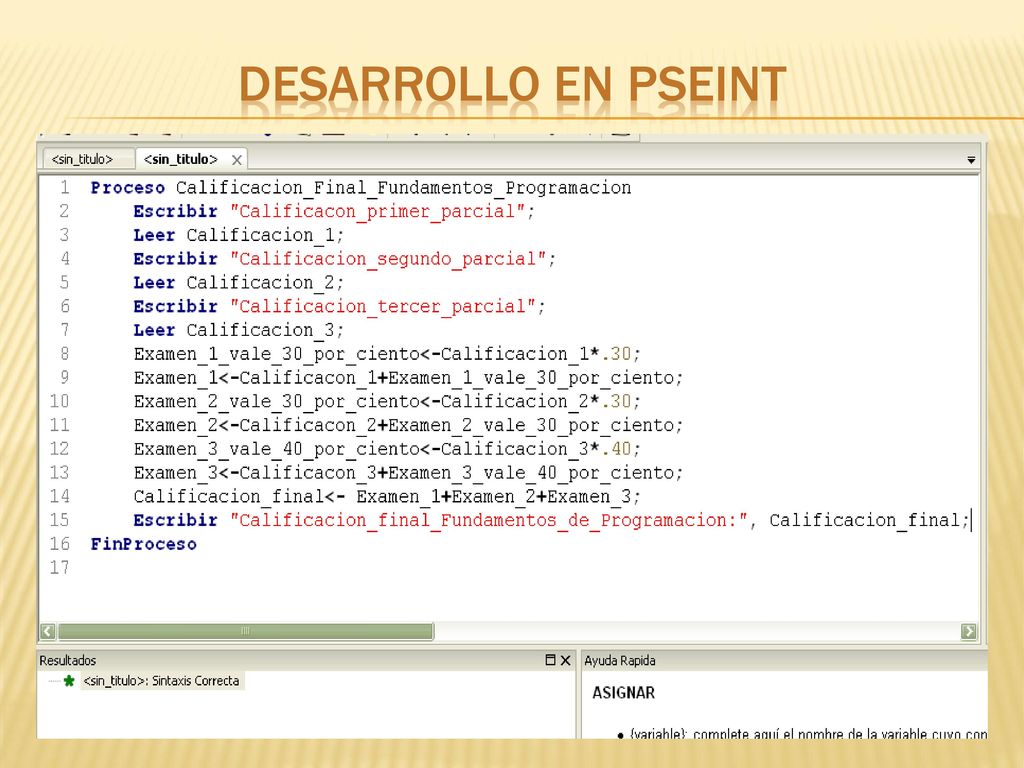Click the string "Calificacion_segundo_parcial"
Viewport: 1024px width, 768px height.
point(388,259)
